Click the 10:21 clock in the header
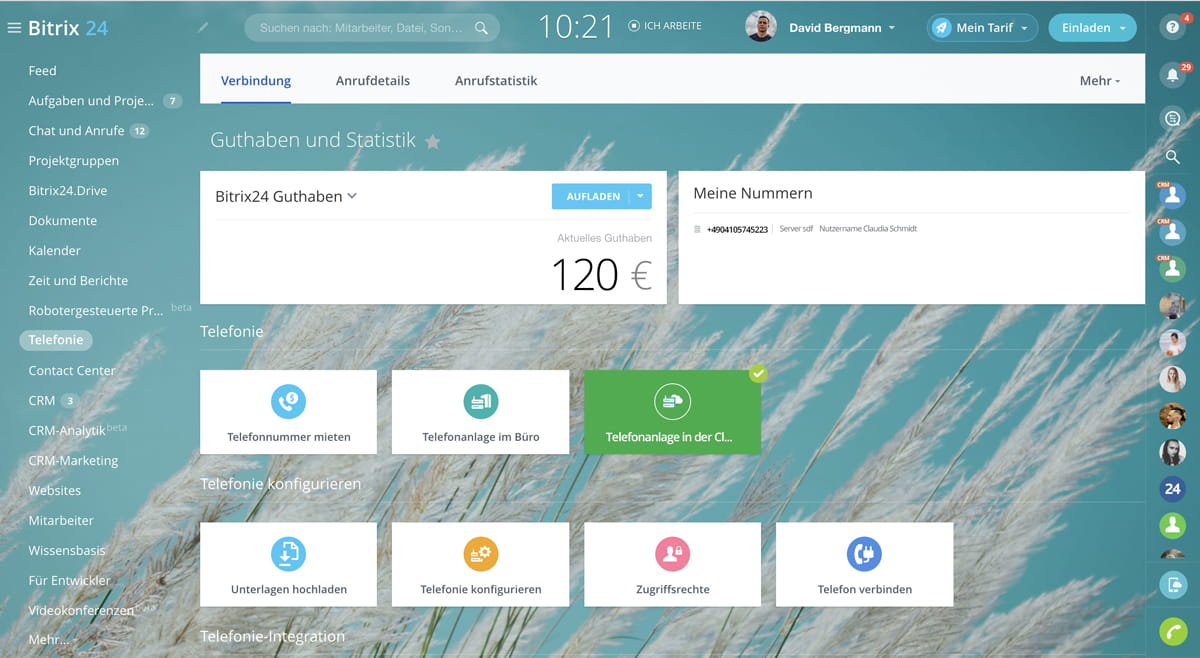1200x658 pixels. (x=576, y=27)
